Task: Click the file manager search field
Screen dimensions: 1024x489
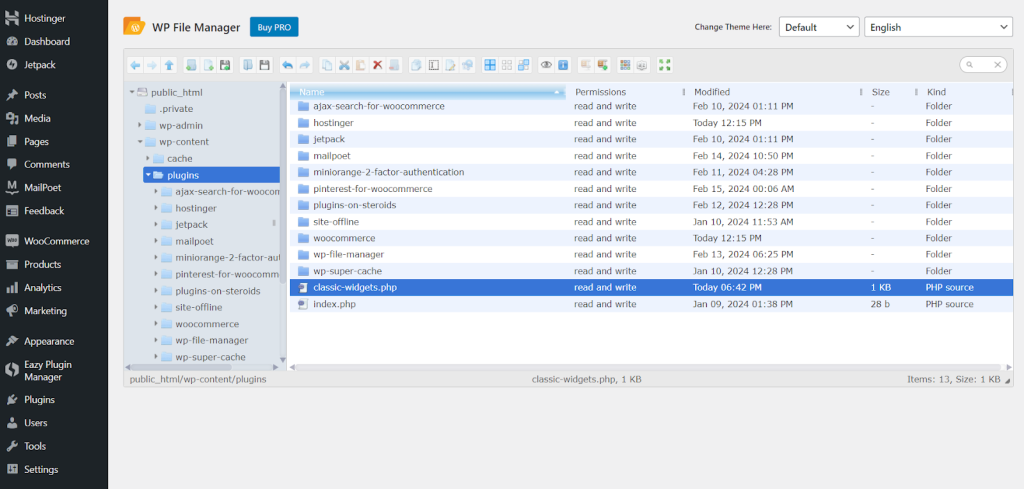Action: point(982,65)
